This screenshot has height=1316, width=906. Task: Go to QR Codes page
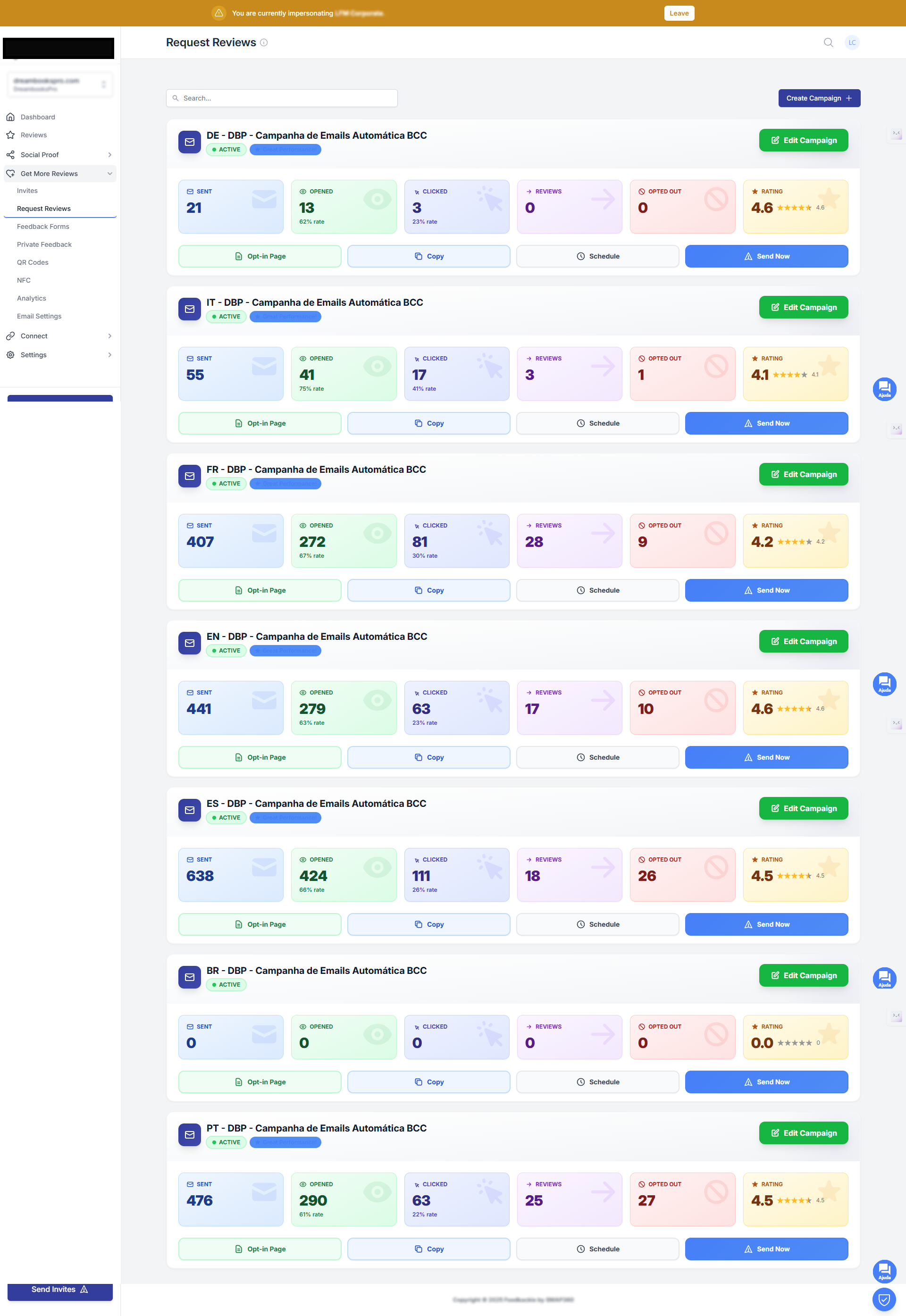tap(33, 262)
